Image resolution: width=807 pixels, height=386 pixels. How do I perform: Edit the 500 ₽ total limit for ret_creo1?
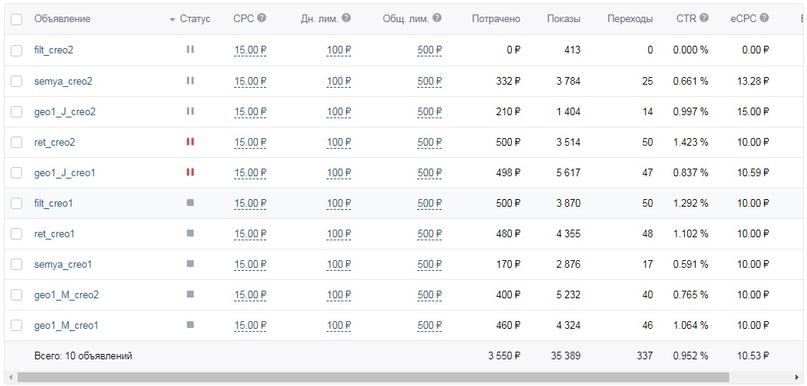pyautogui.click(x=430, y=234)
